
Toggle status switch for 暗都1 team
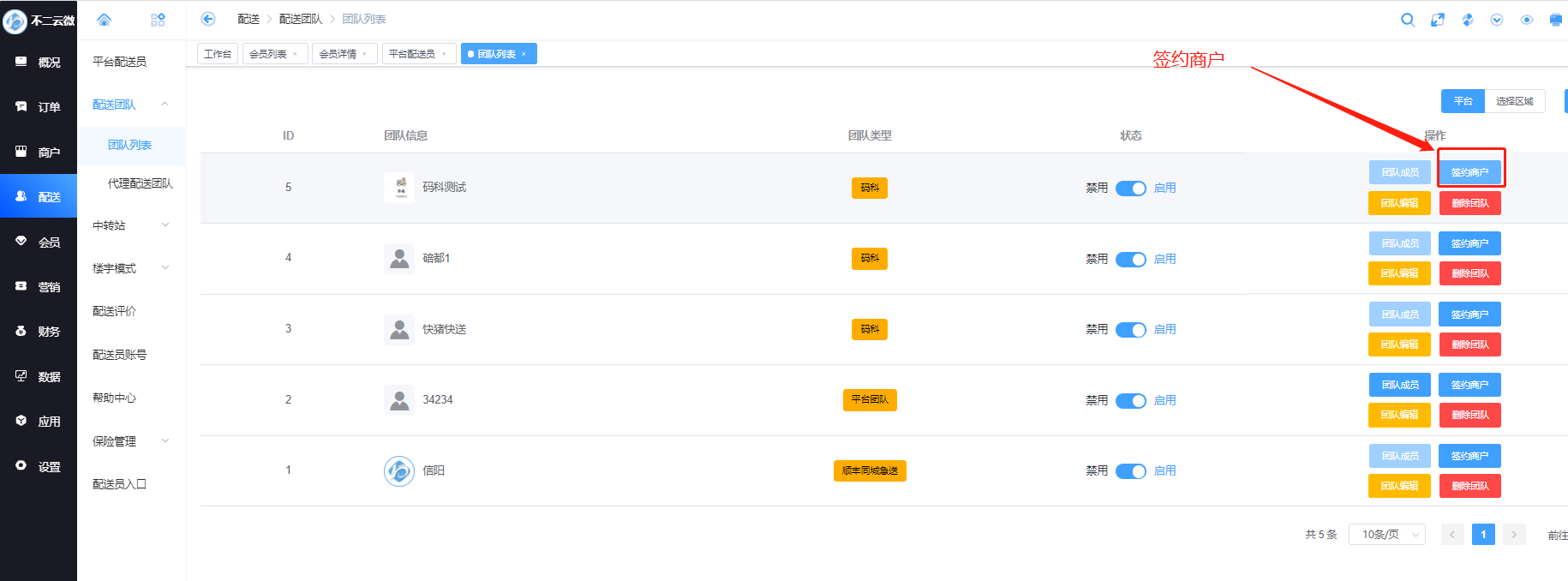[1131, 259]
